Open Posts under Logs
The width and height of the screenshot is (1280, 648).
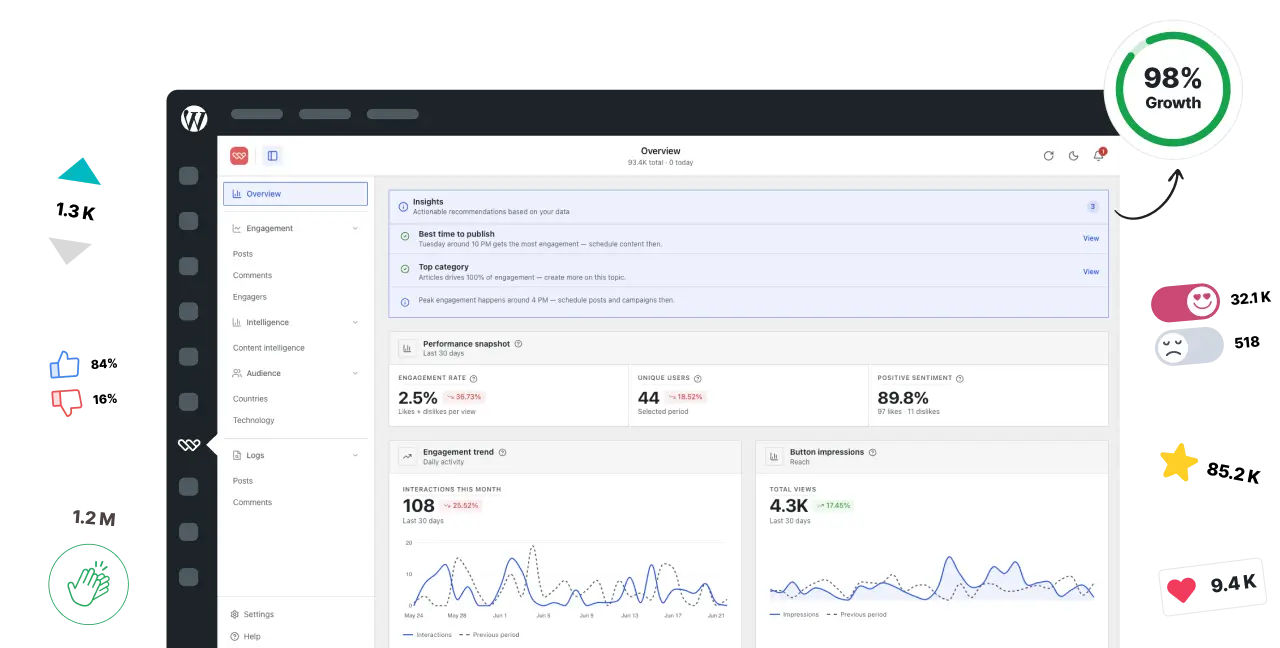click(x=243, y=481)
